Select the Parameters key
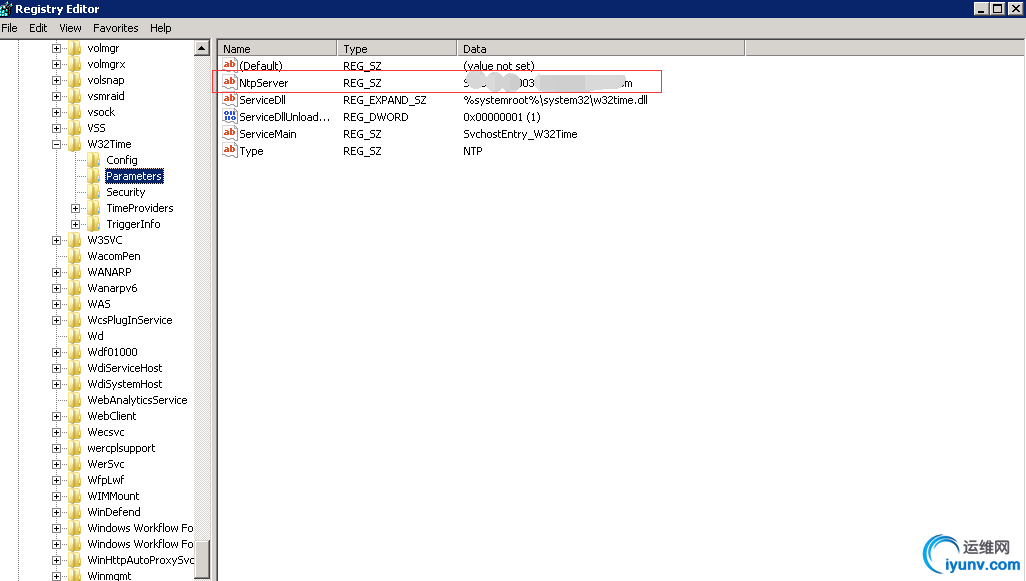Image resolution: width=1026 pixels, height=581 pixels. click(134, 176)
